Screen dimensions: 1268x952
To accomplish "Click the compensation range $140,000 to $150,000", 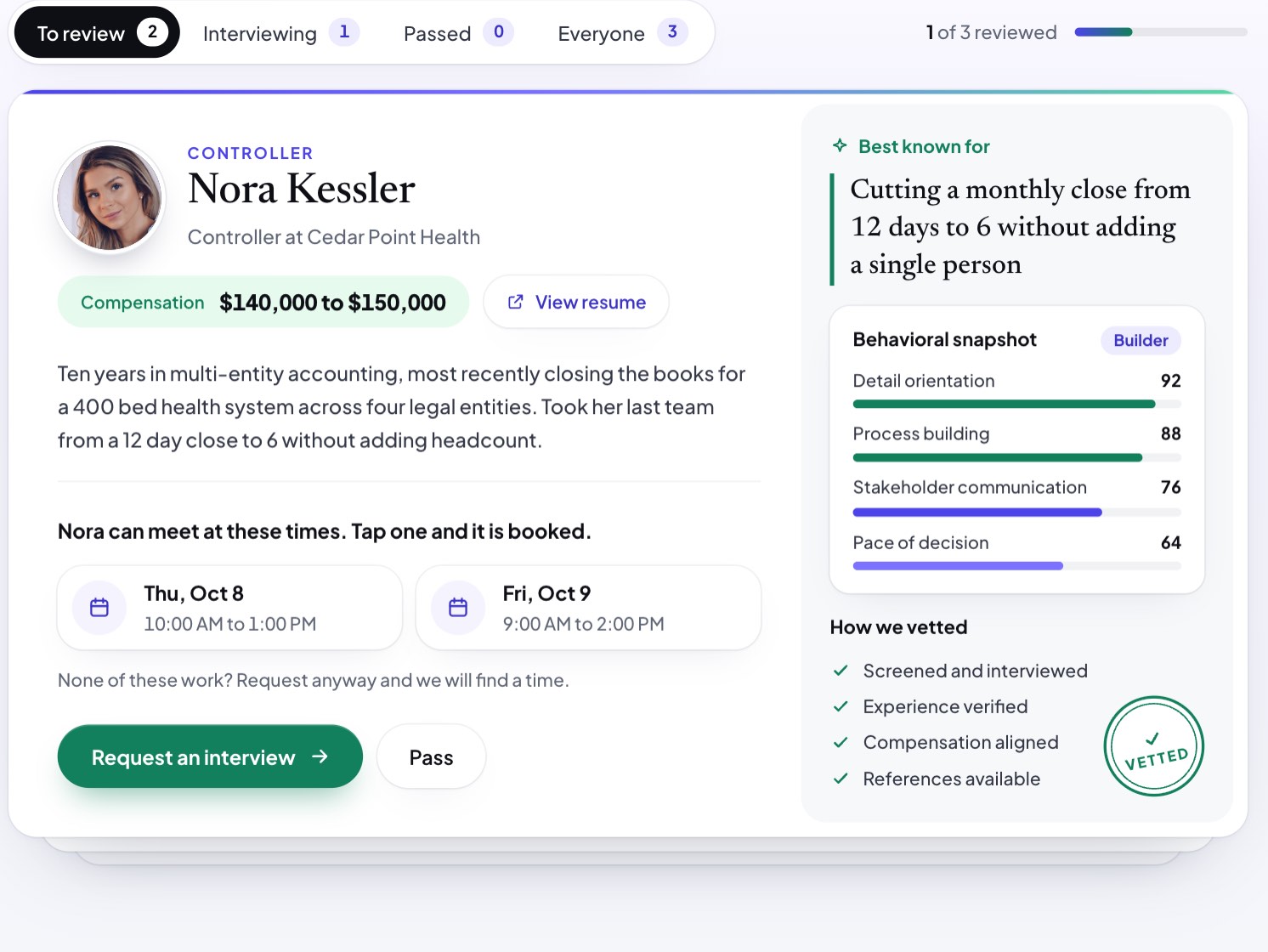I will 332,303.
